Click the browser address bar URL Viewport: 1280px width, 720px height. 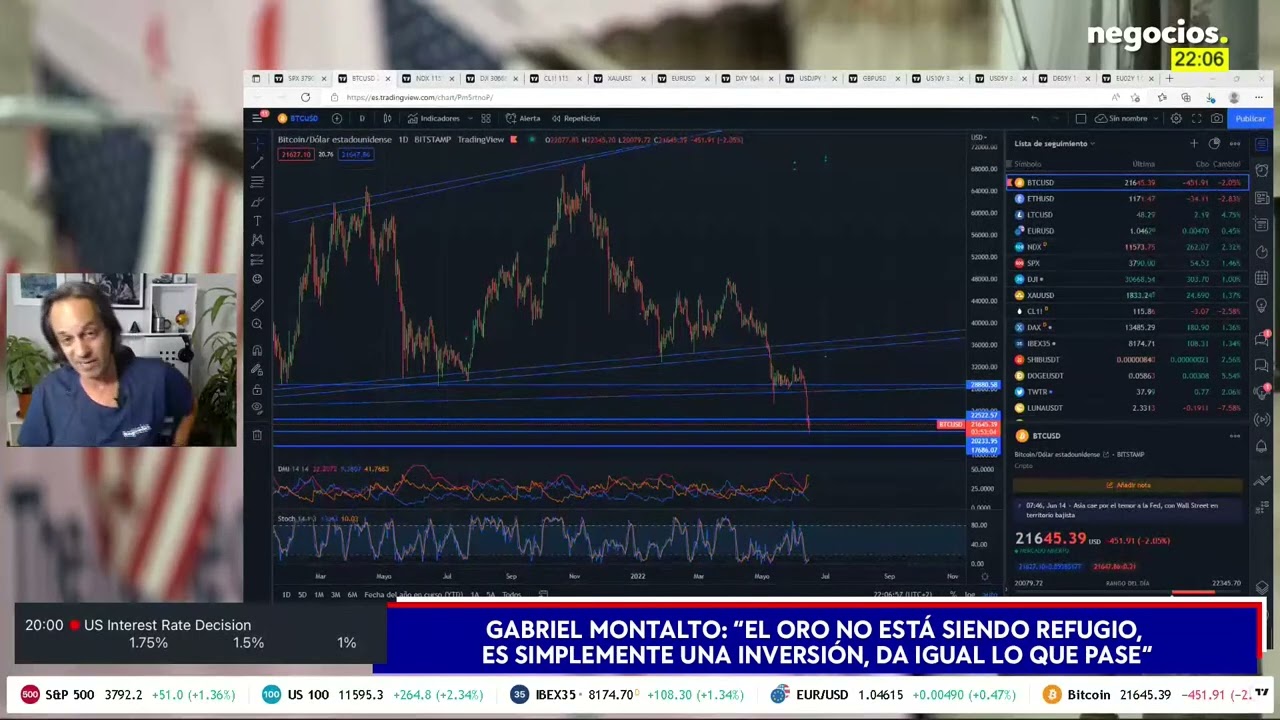419,97
